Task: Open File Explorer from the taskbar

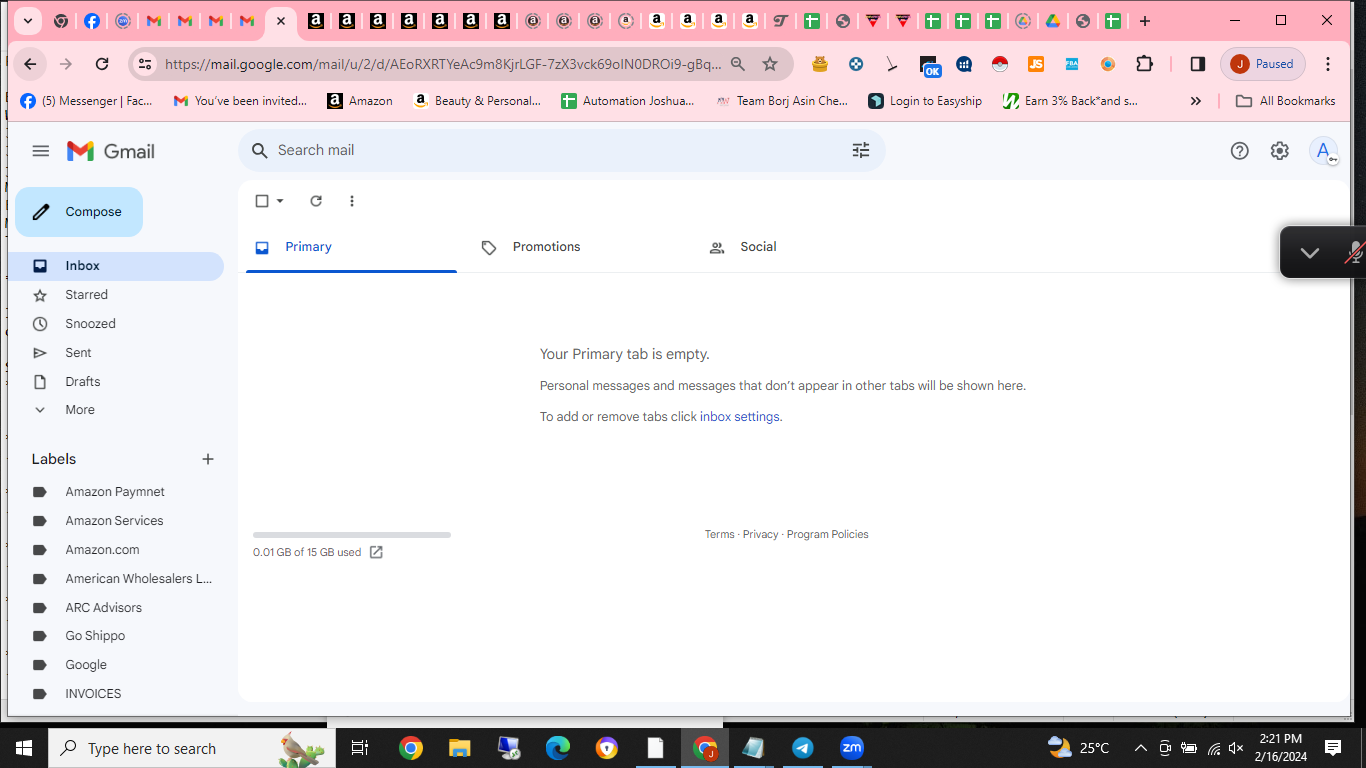Action: pos(459,748)
